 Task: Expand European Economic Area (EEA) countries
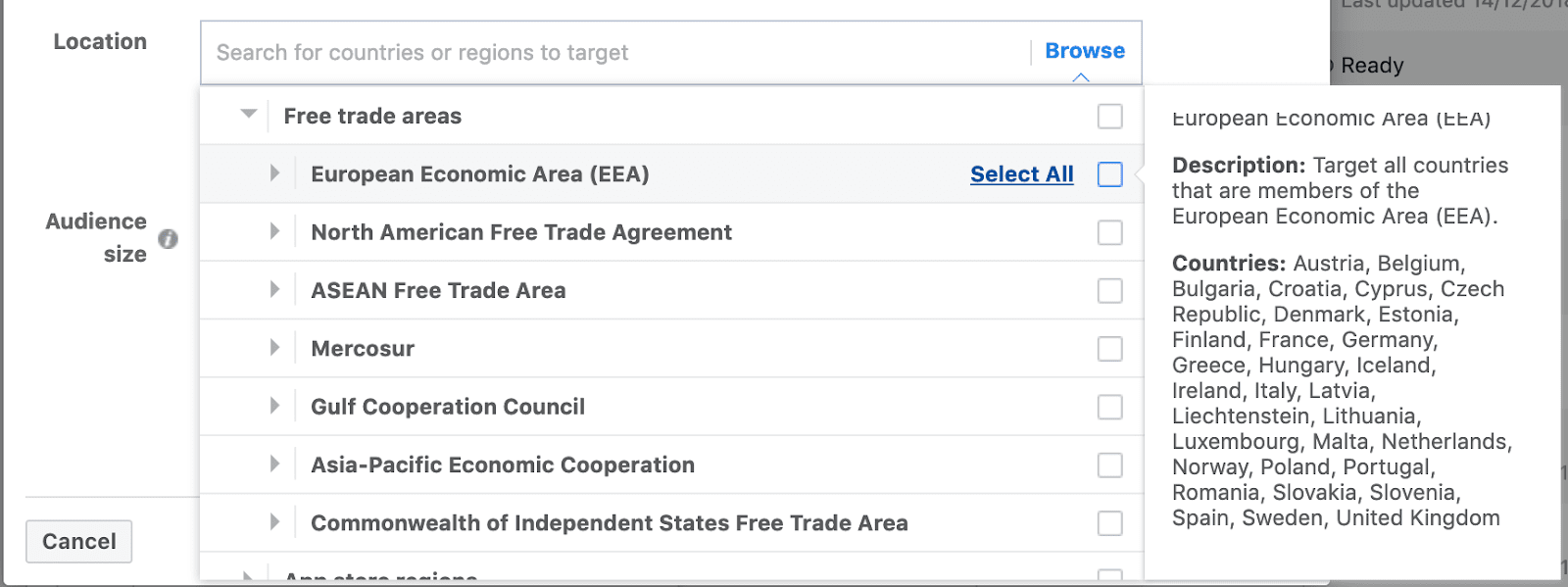(274, 173)
